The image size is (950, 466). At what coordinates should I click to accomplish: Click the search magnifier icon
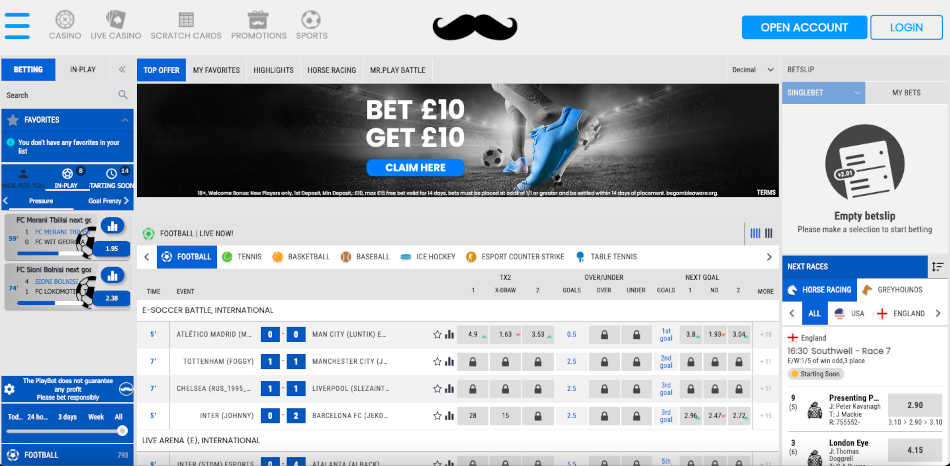tap(123, 95)
